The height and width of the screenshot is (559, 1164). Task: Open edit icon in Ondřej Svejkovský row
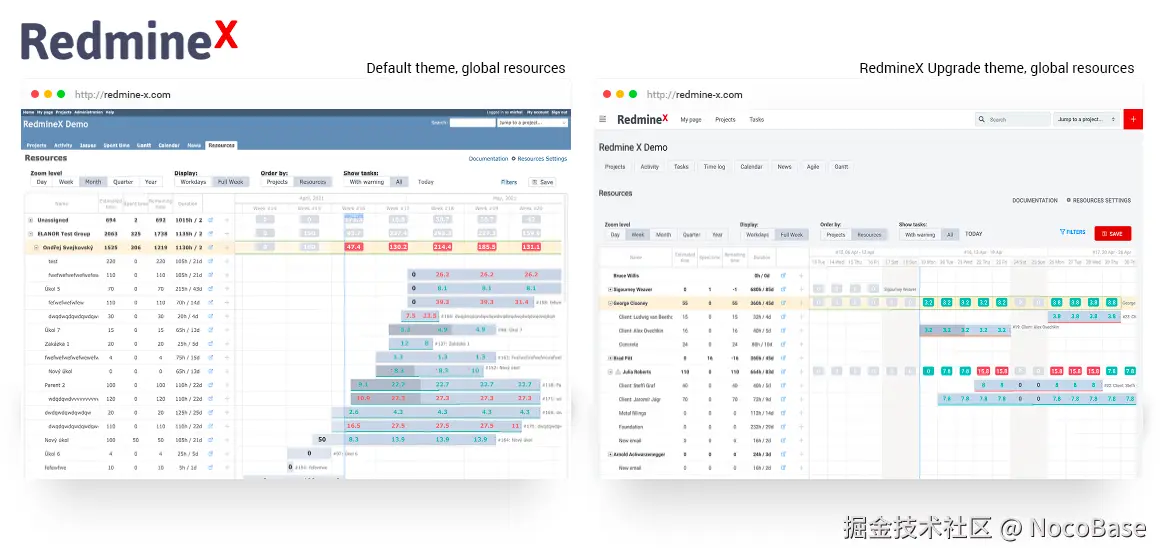click(x=210, y=247)
